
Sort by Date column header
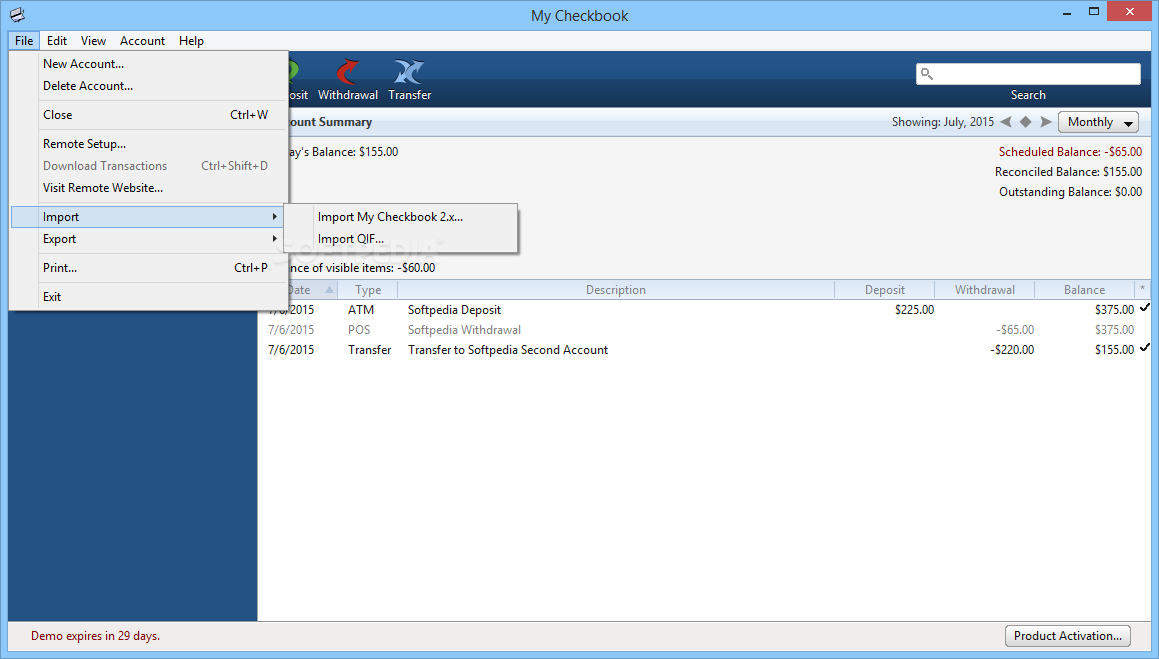300,290
